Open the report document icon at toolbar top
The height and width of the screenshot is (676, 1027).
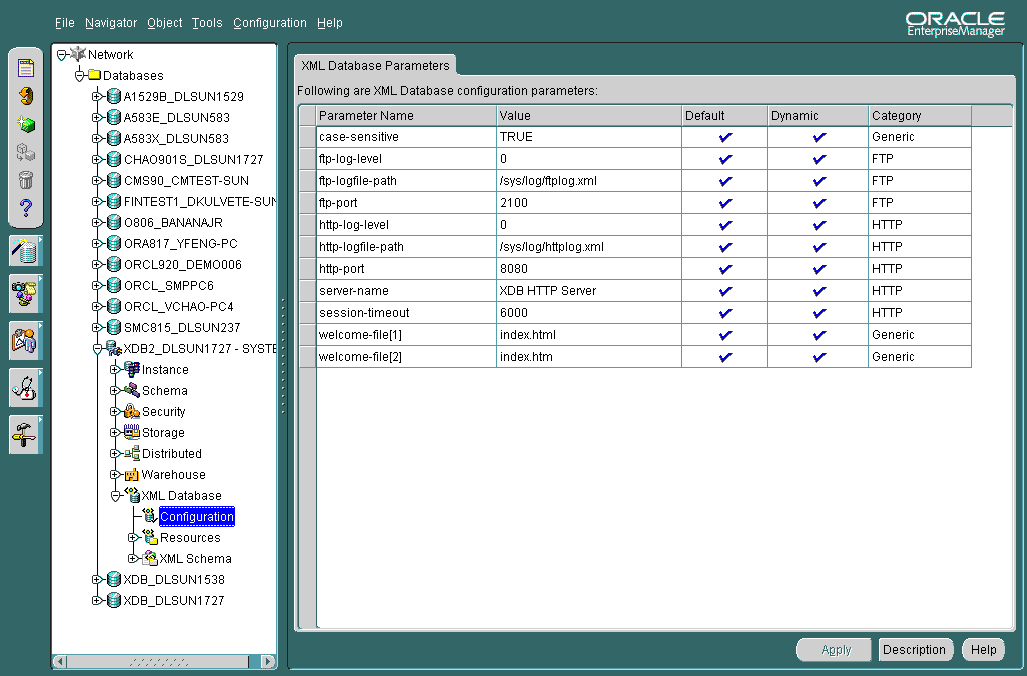[x=25, y=67]
